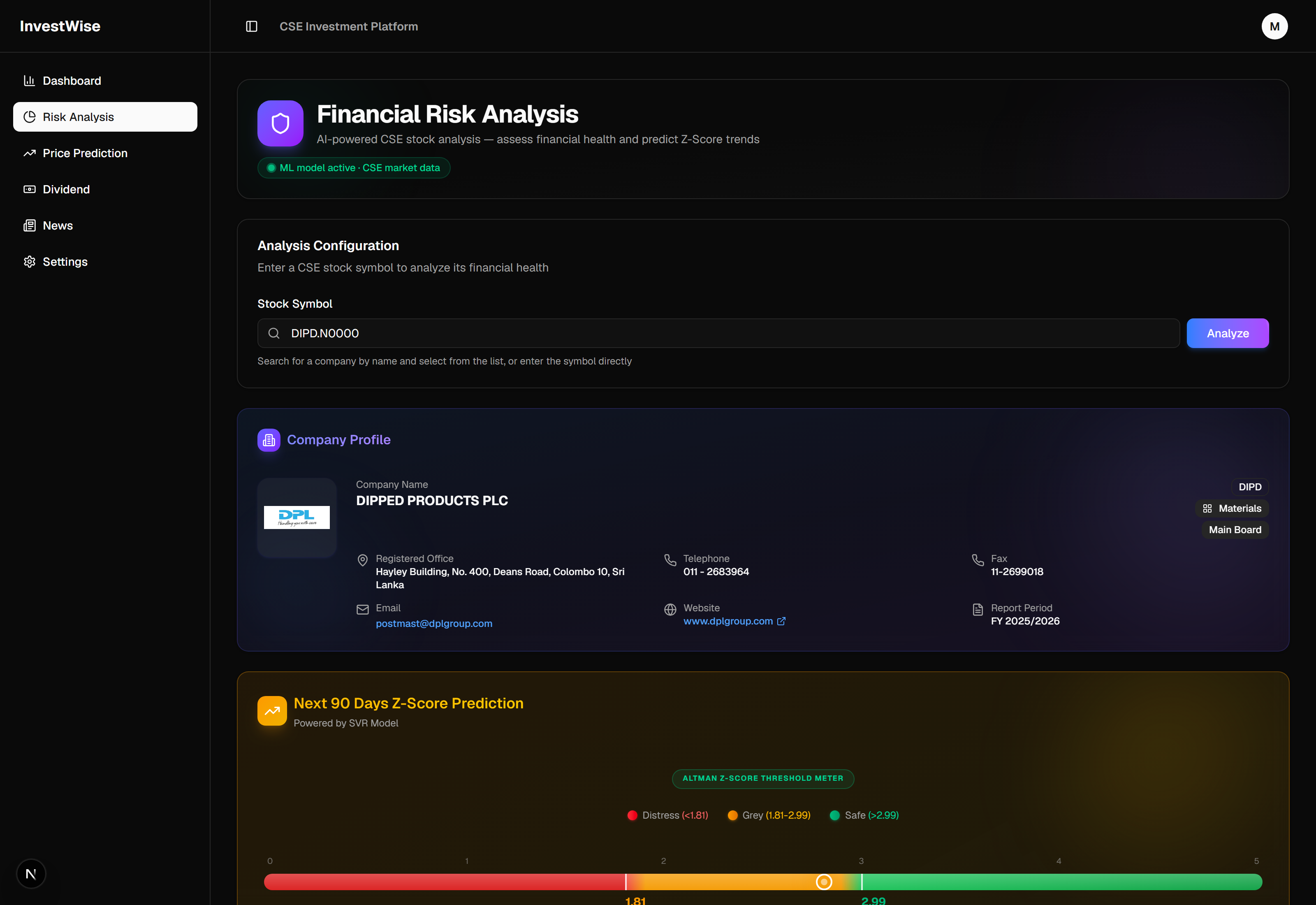Click the Dividend banknote icon
This screenshot has height=905, width=1316.
(30, 189)
